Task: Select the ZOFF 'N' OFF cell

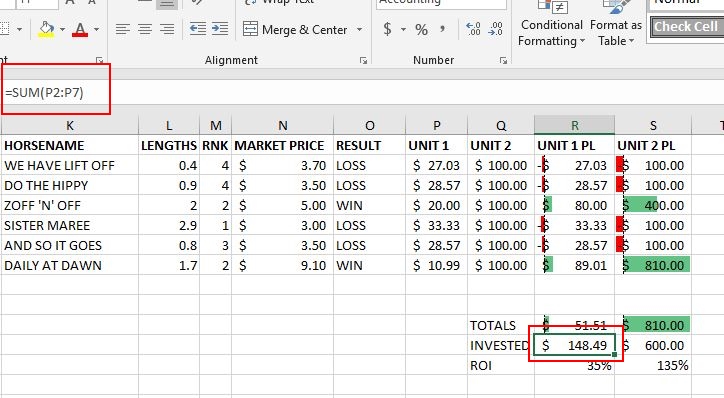Action: 70,205
